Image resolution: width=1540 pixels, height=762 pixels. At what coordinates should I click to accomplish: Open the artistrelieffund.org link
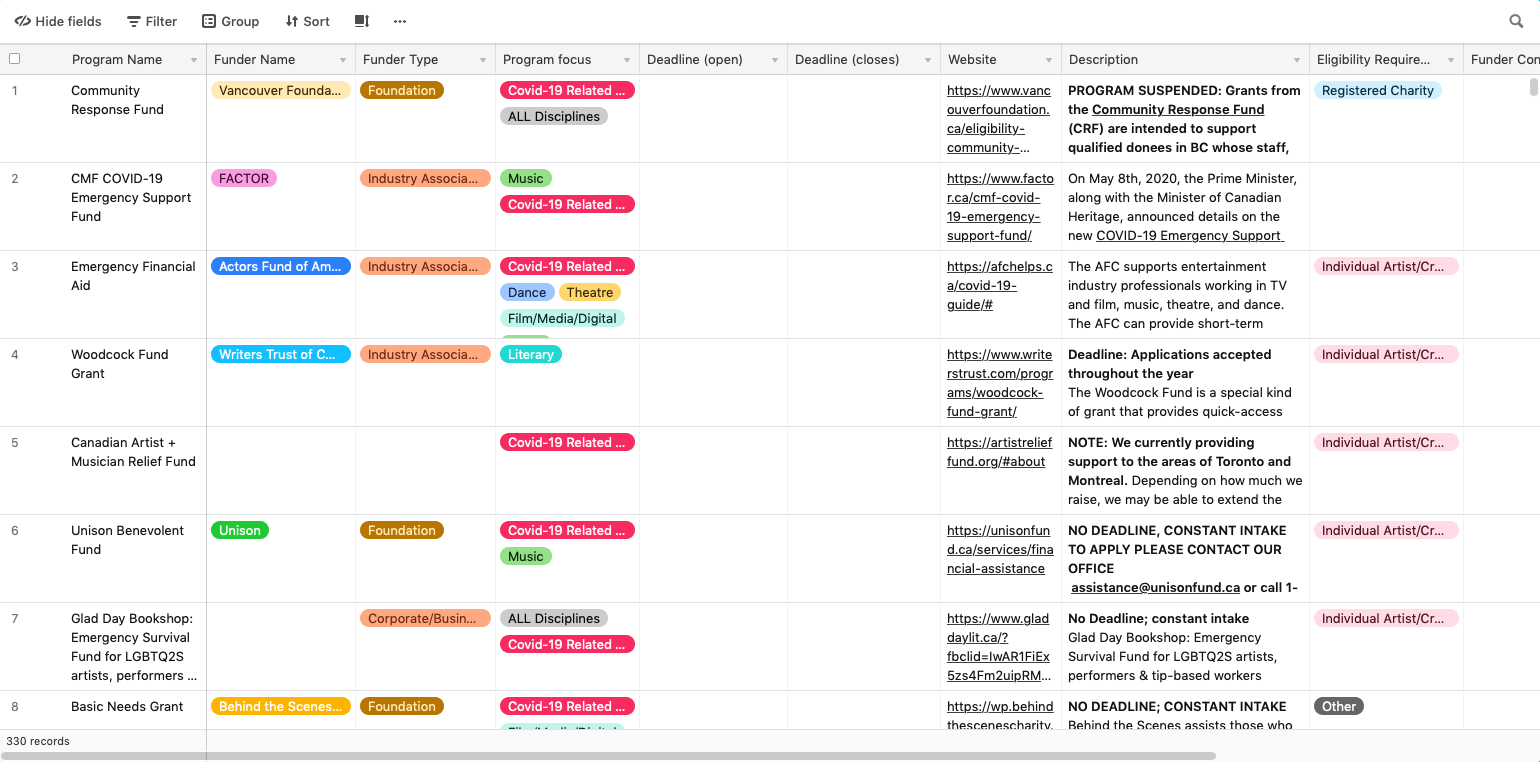[x=1000, y=452]
